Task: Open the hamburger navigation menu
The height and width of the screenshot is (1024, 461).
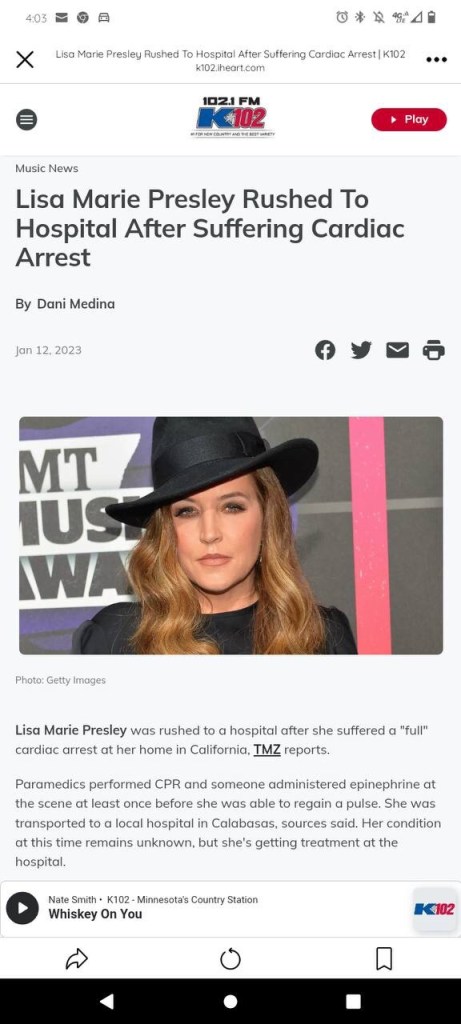Action: click(x=26, y=120)
